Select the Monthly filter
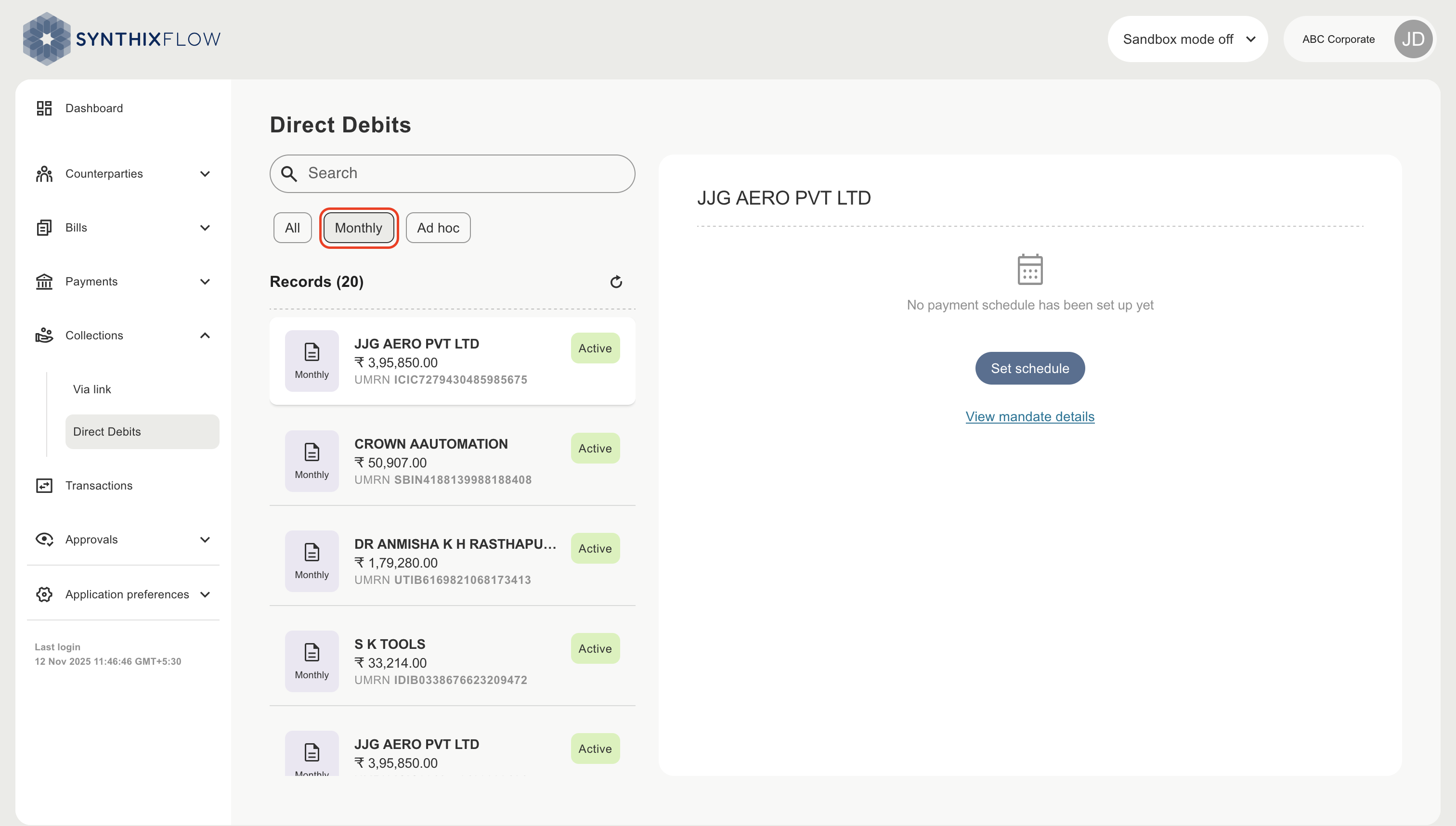This screenshot has height=826, width=1456. tap(359, 228)
